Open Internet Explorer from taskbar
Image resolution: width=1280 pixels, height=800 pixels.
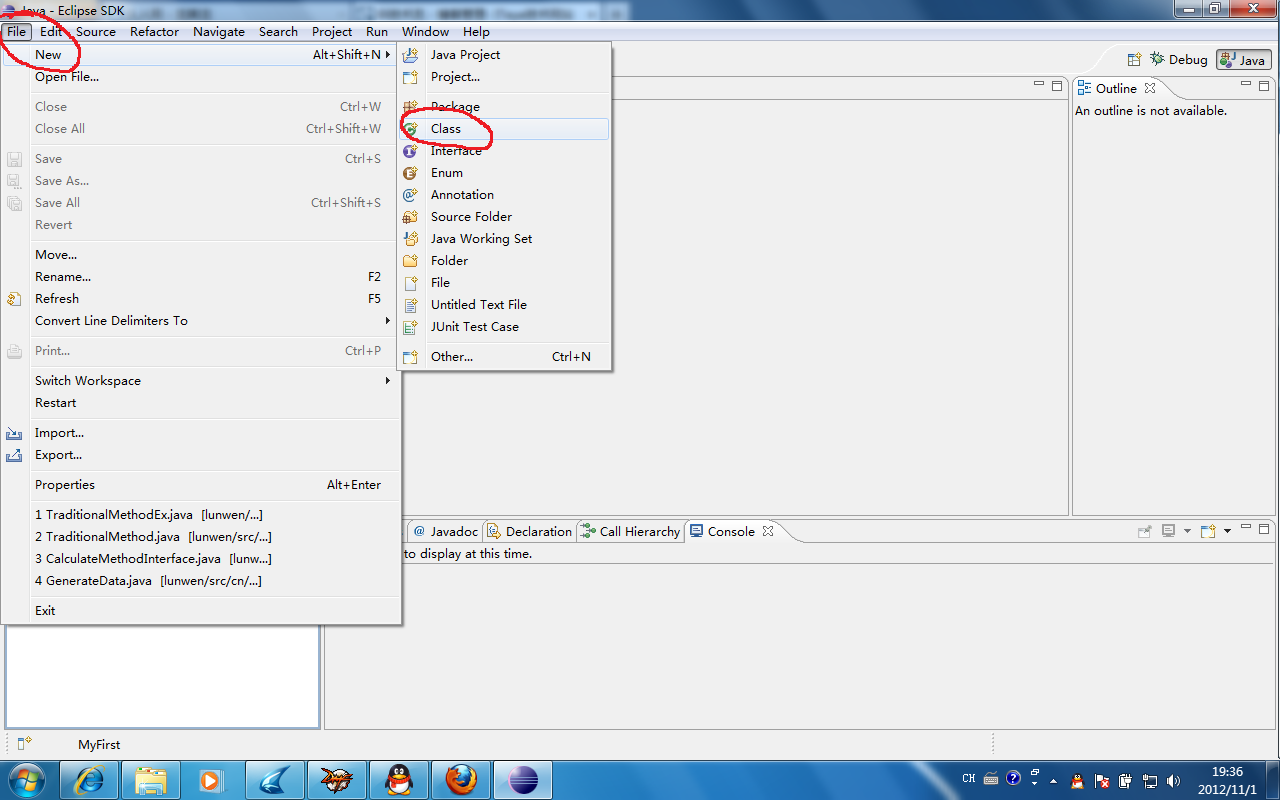89,779
